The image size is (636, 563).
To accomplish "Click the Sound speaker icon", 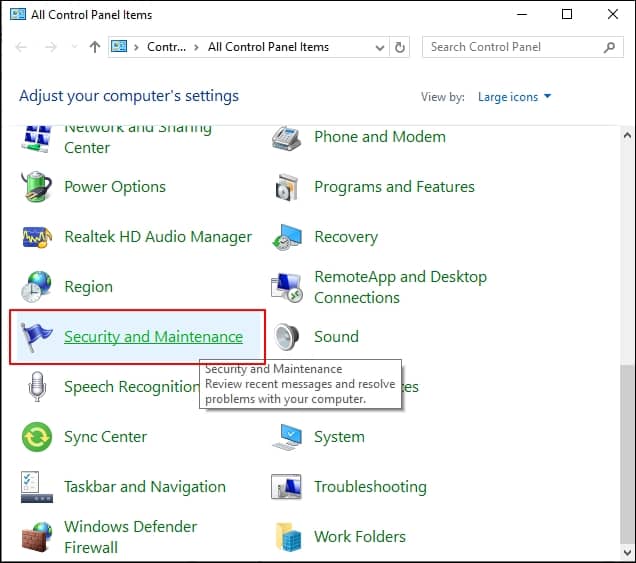I will coord(287,337).
